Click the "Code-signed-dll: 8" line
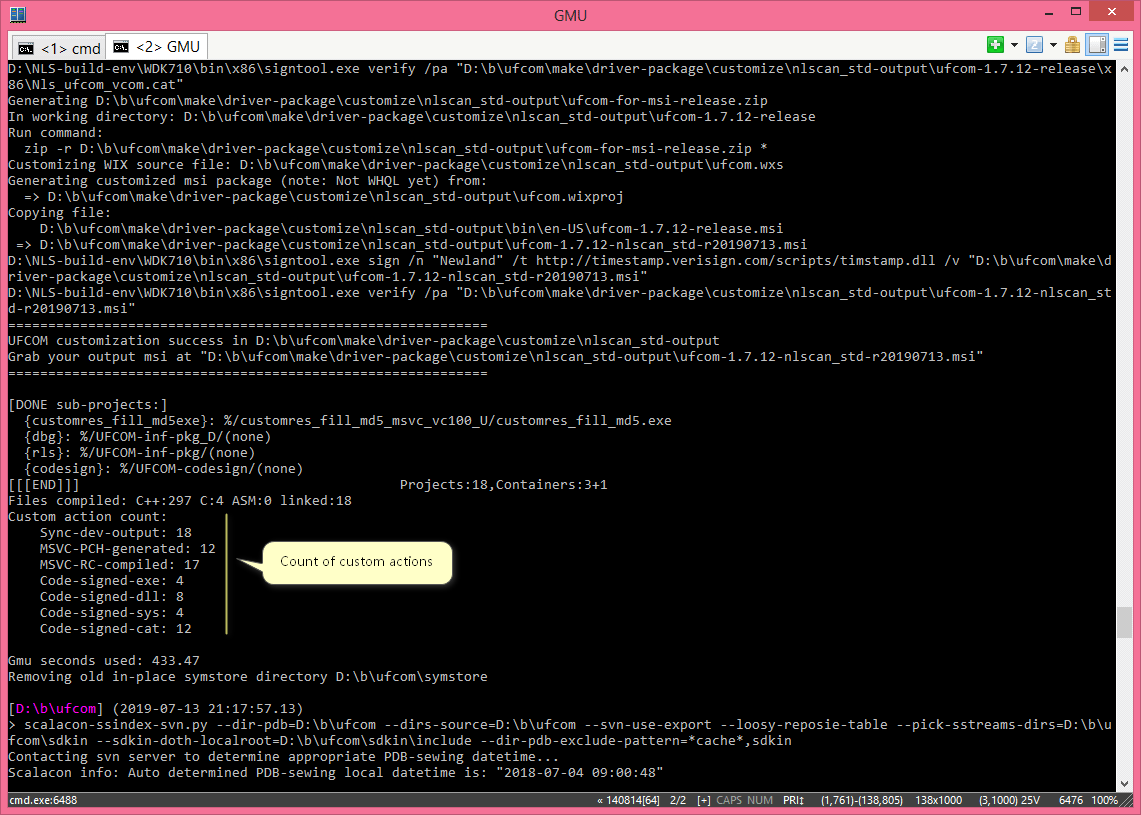 coord(112,597)
